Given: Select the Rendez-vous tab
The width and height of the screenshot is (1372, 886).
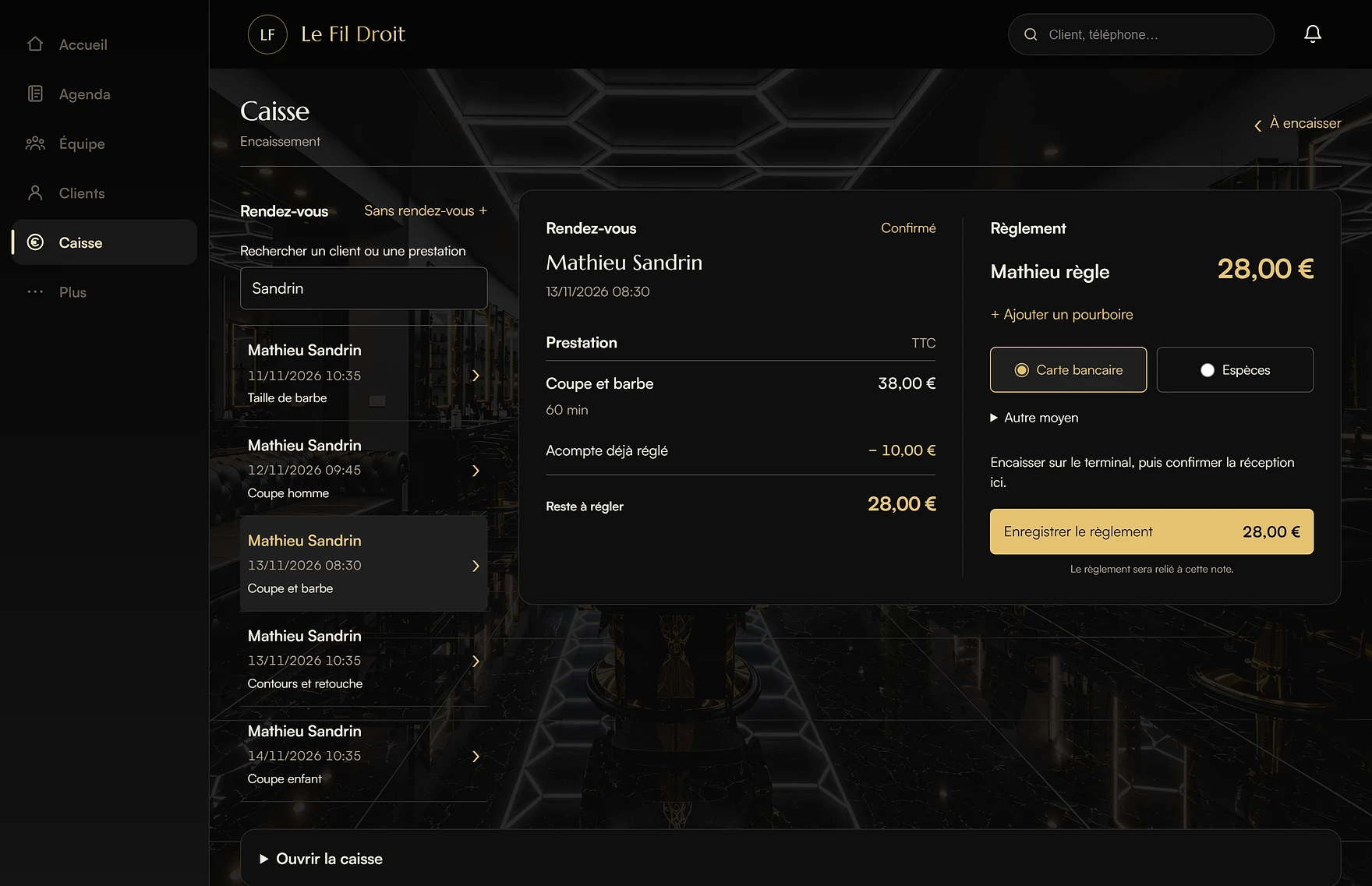Looking at the screenshot, I should coord(284,211).
